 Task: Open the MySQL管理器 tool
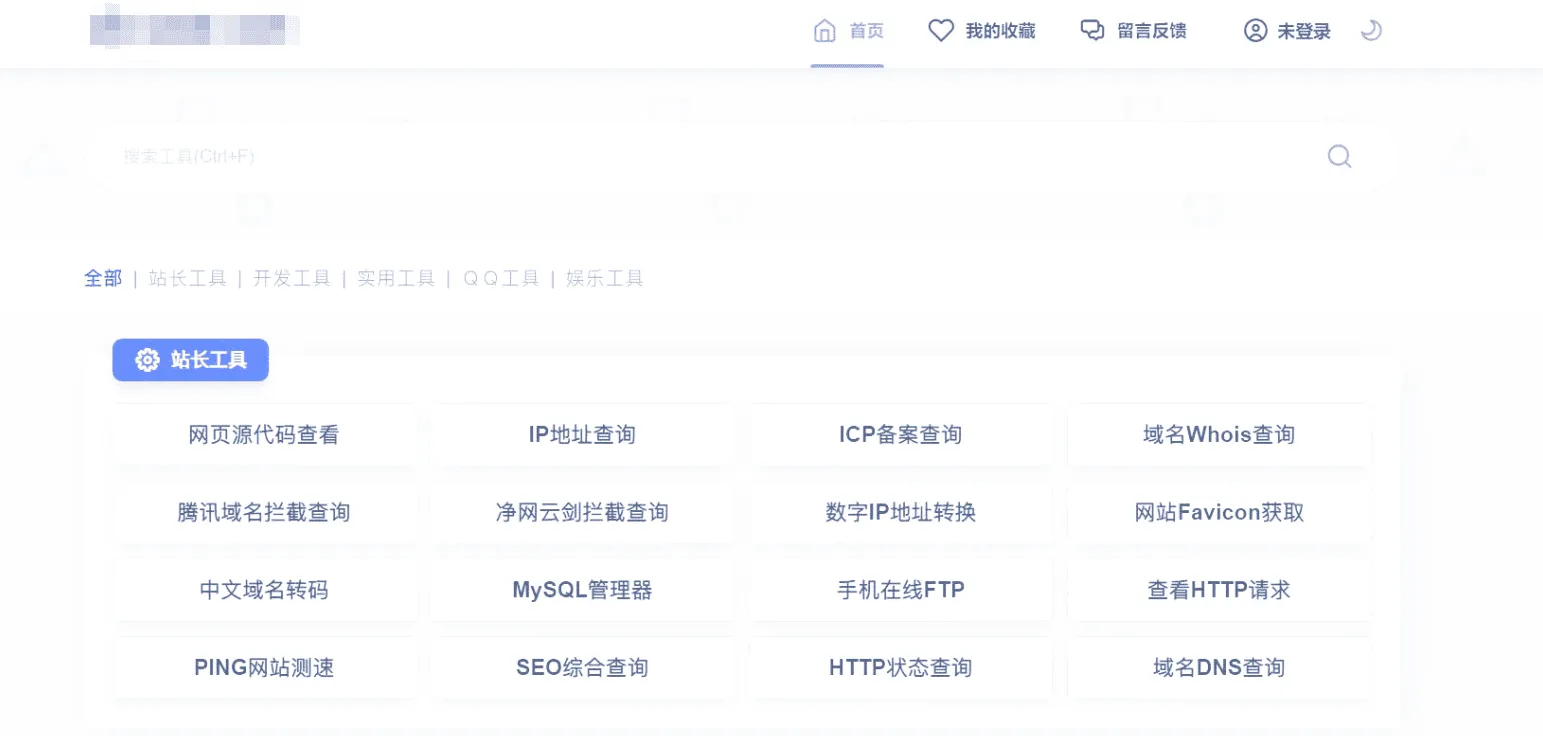(582, 590)
